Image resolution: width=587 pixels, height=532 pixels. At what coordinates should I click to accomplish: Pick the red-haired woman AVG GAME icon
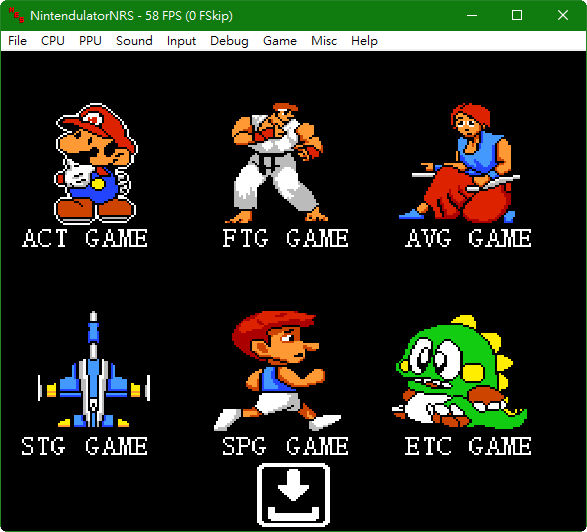point(460,162)
